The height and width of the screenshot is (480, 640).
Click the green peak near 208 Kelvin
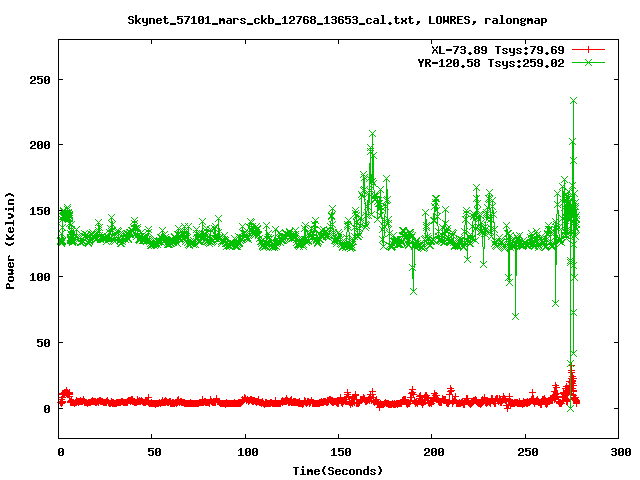pyautogui.click(x=372, y=134)
